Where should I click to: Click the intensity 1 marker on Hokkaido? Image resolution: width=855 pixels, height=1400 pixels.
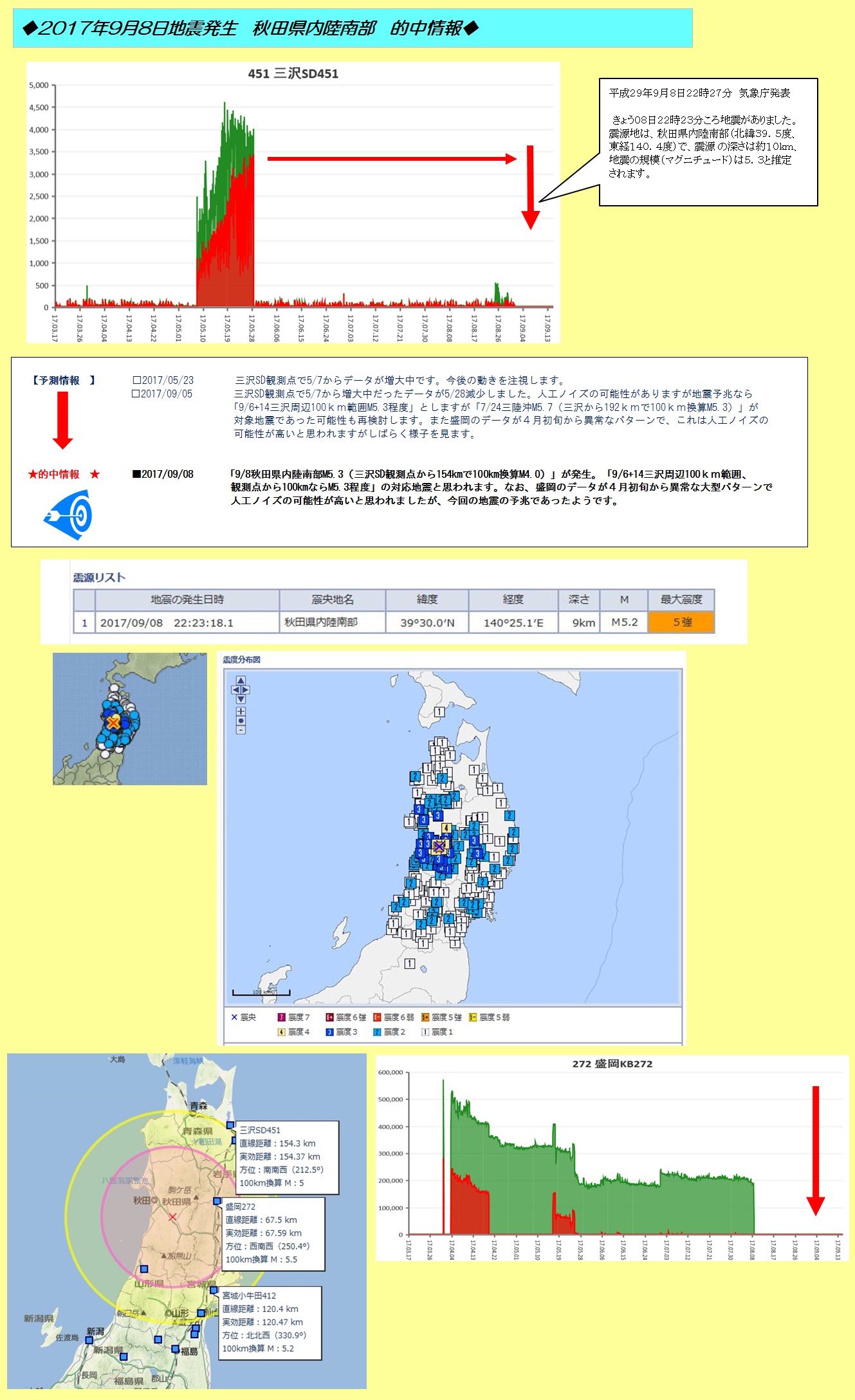(439, 712)
